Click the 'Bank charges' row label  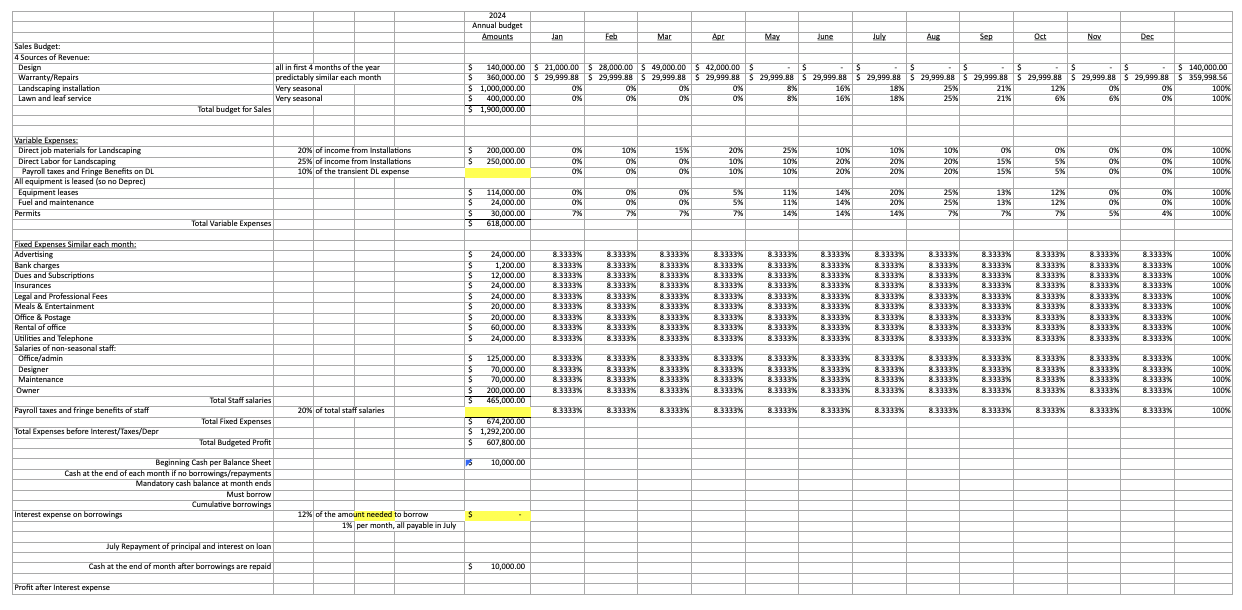point(36,265)
